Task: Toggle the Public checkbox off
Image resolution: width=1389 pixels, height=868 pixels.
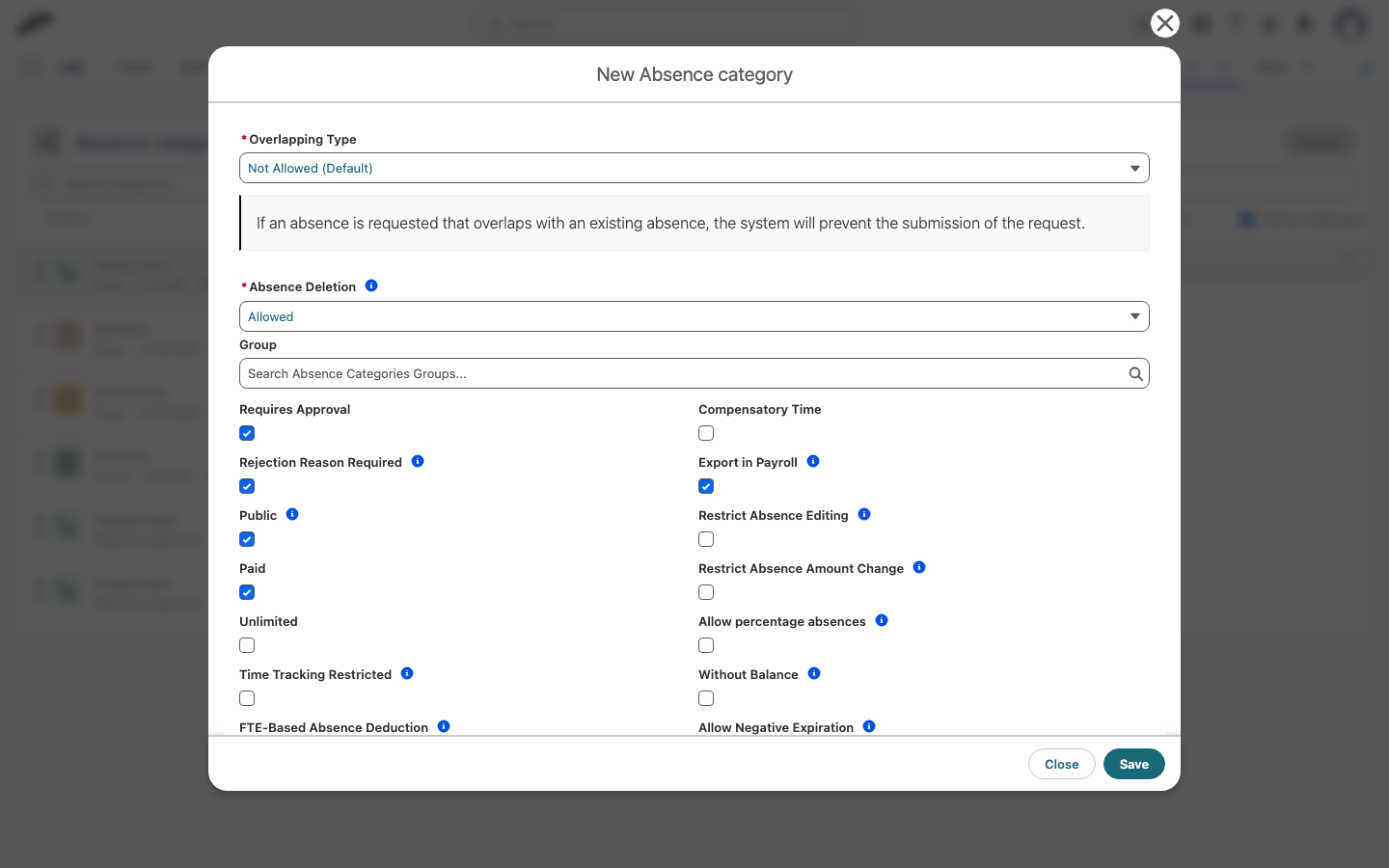Action: [247, 539]
